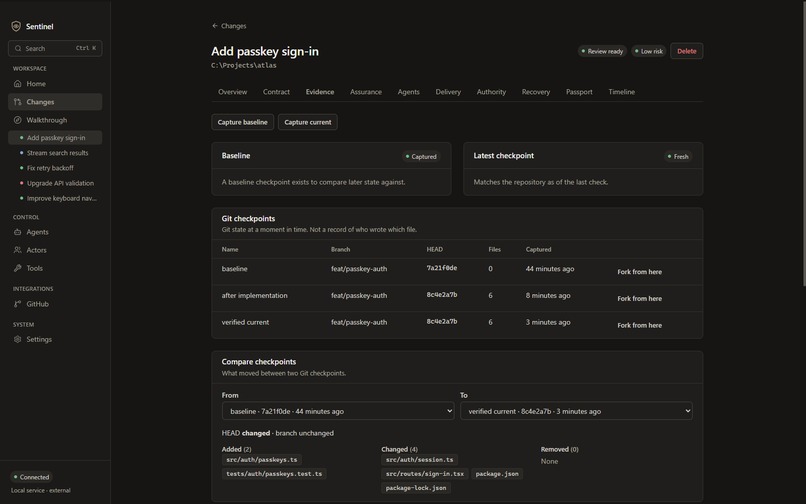Viewport: 806px width, 504px height.
Task: Click the Settings gear icon
Action: click(x=17, y=339)
